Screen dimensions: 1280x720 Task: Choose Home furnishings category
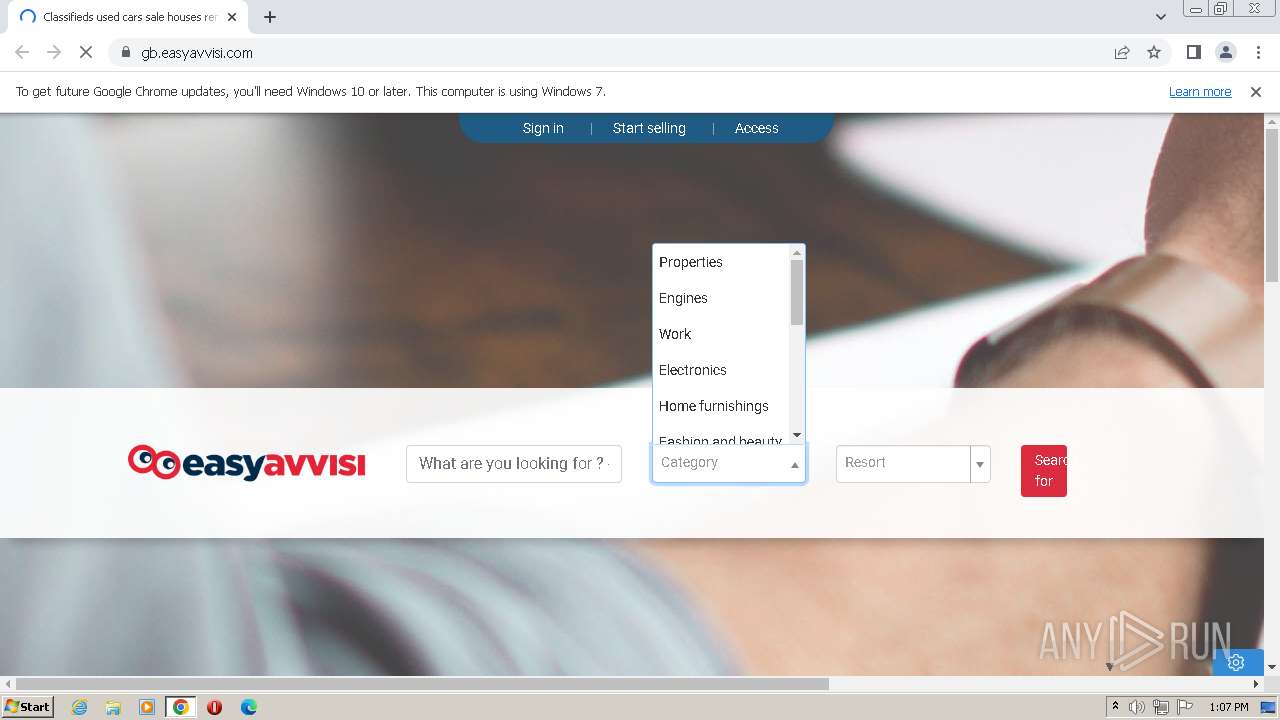tap(721, 406)
